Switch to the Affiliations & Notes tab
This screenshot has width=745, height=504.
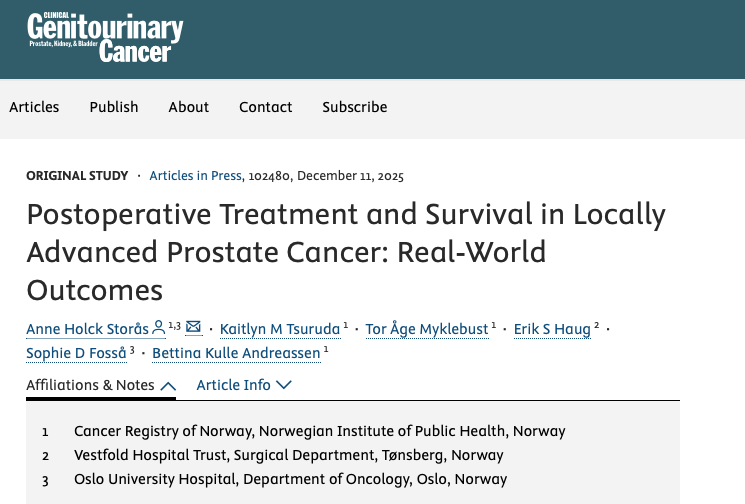click(91, 385)
